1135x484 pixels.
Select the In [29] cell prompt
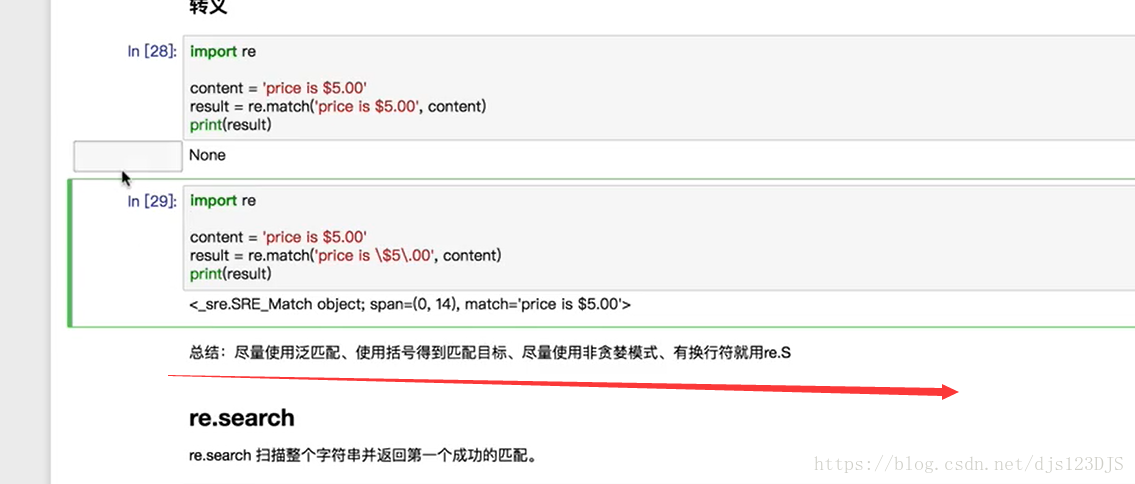pos(152,201)
